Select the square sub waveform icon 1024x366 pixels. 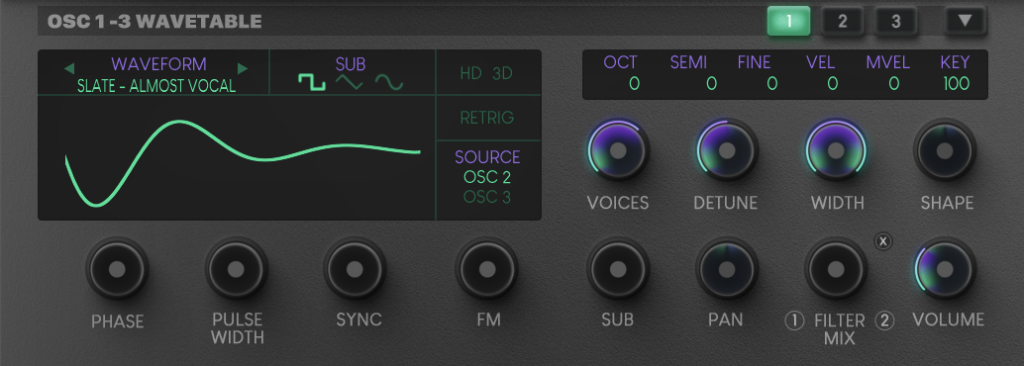coord(312,82)
